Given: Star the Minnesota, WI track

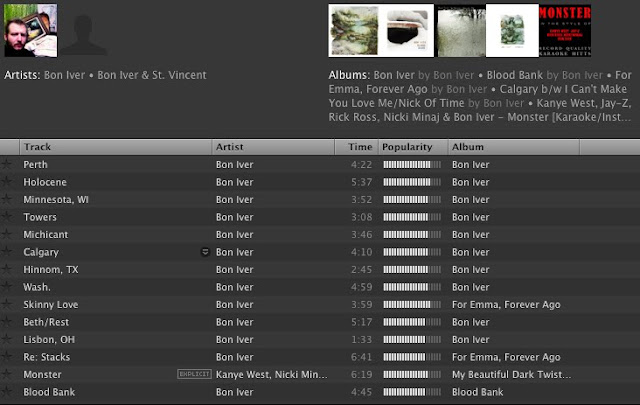Looking at the screenshot, I should click(x=7, y=199).
